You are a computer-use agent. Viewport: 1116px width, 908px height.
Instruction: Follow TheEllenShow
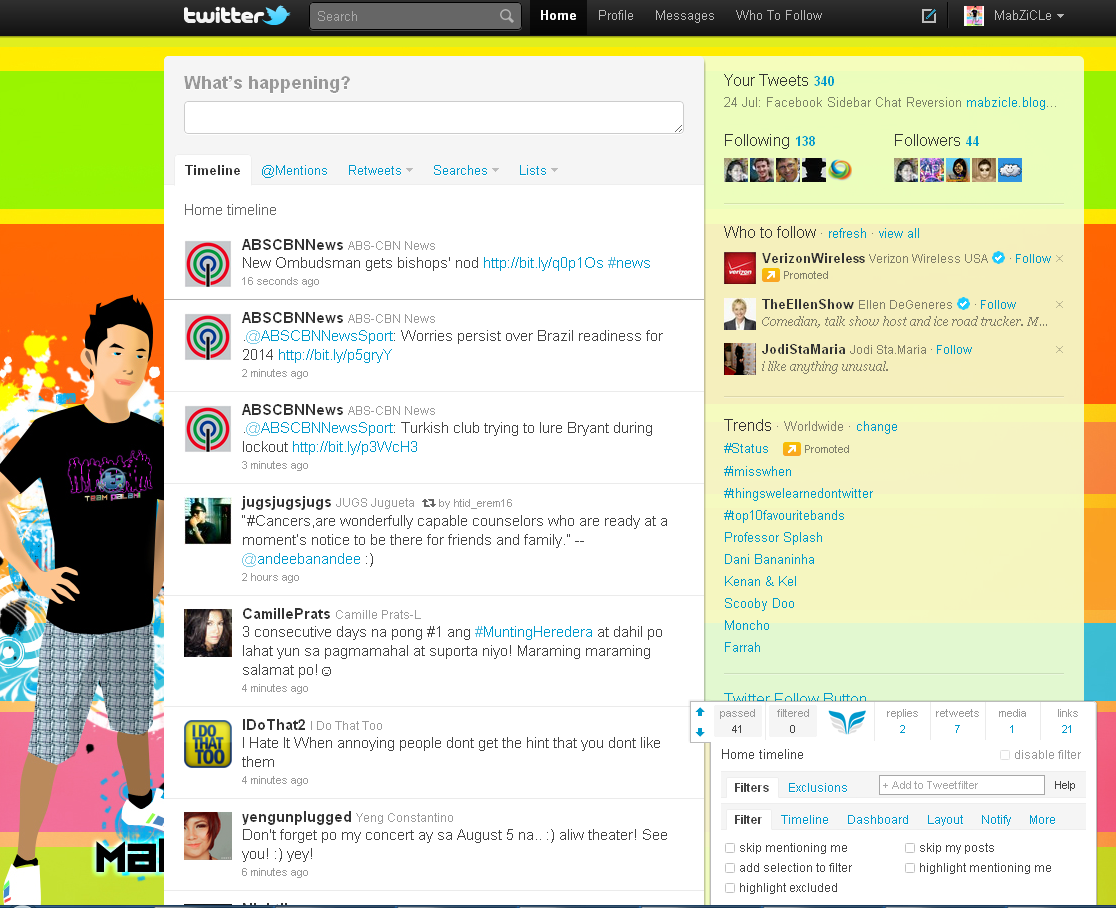tap(998, 305)
